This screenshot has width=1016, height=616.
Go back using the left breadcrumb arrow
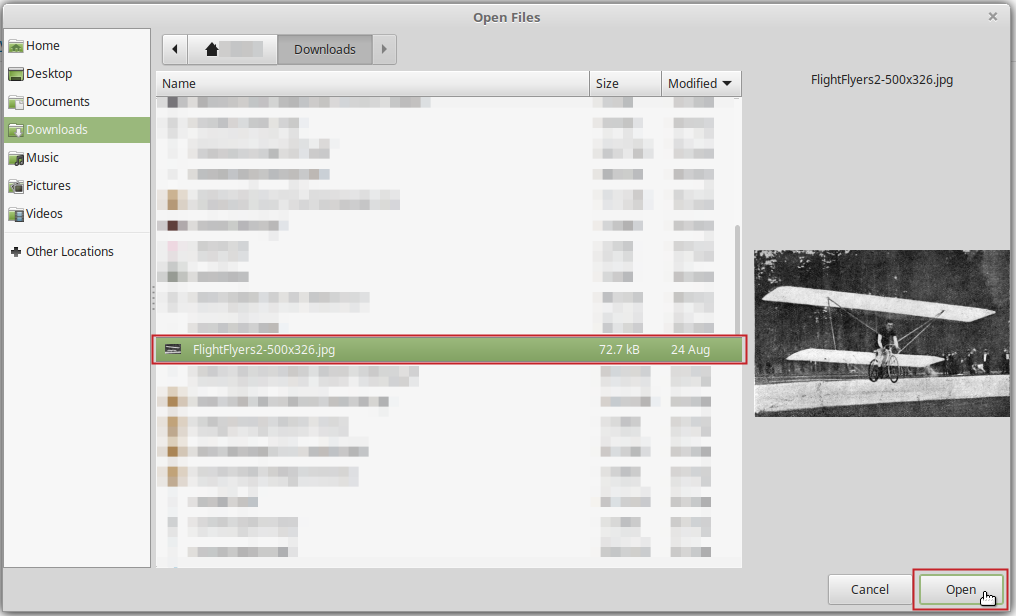174,48
